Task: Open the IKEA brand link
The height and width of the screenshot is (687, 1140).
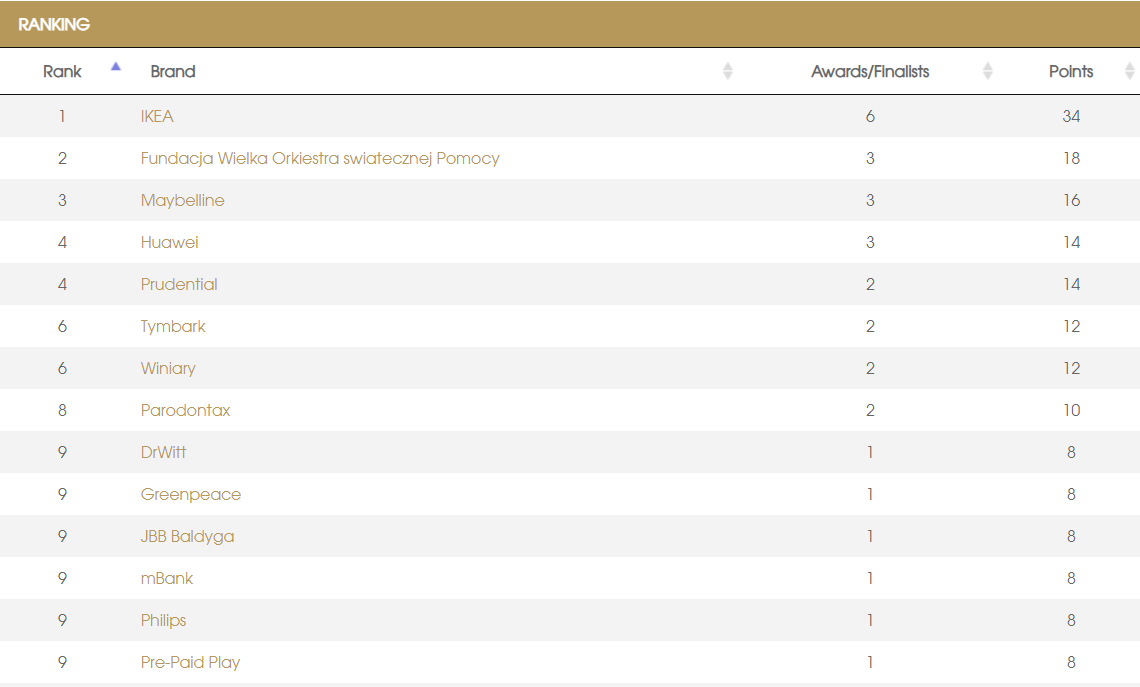Action: point(157,116)
